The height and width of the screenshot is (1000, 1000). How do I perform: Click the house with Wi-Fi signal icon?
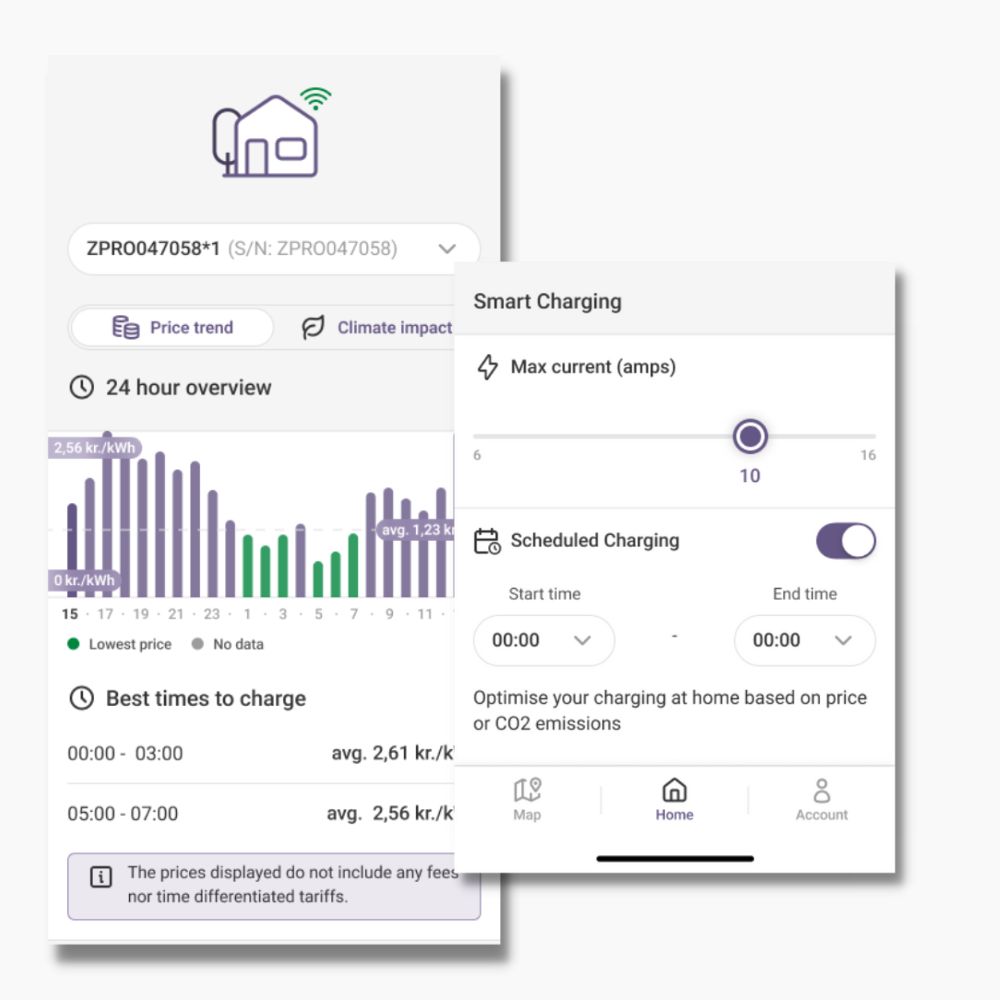point(268,135)
